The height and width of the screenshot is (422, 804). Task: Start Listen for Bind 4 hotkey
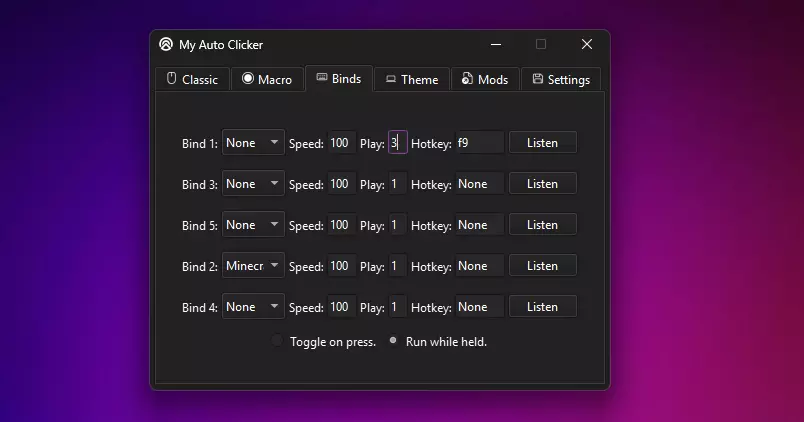pos(542,307)
